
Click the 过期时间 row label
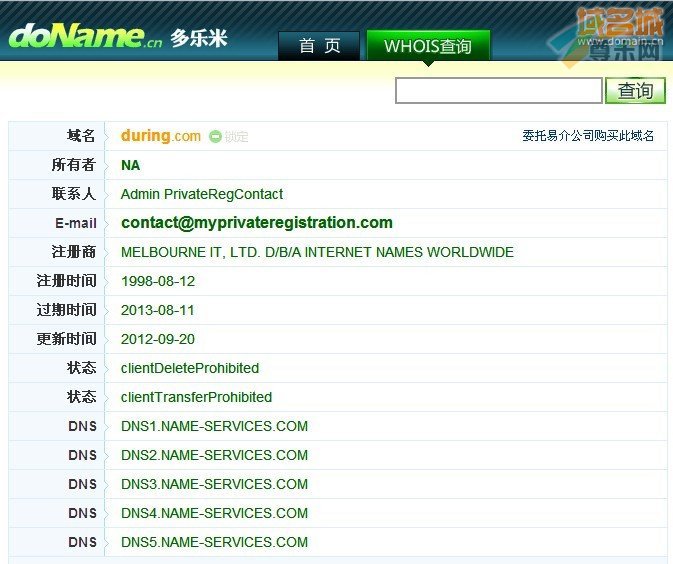(x=67, y=309)
